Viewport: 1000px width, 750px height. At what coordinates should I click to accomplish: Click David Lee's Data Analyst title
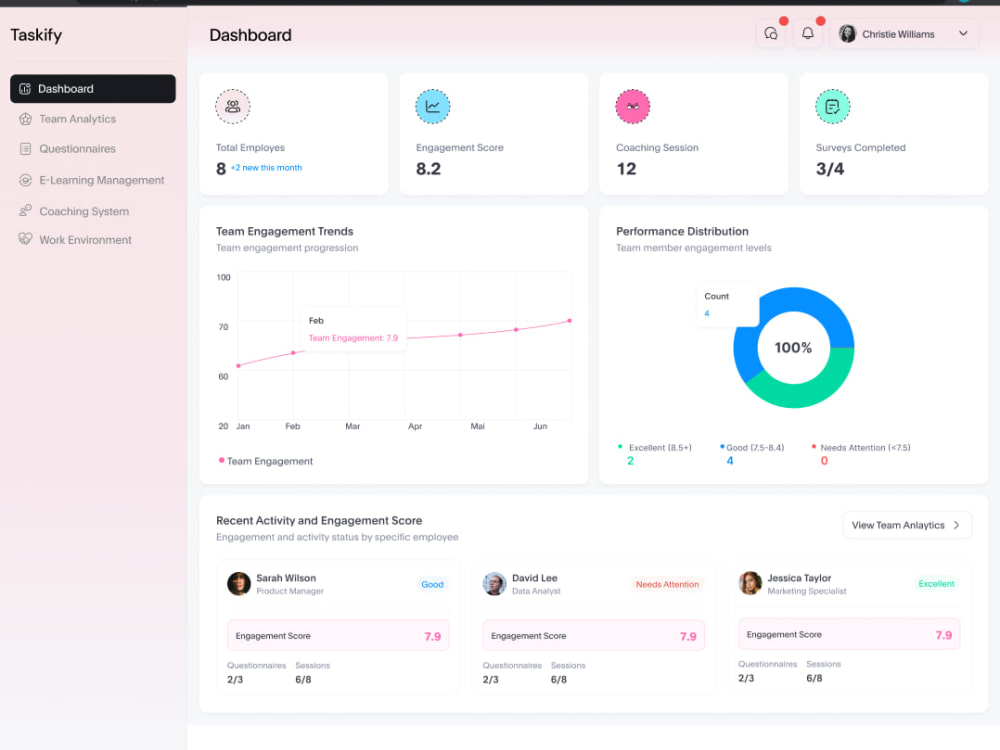coord(536,591)
